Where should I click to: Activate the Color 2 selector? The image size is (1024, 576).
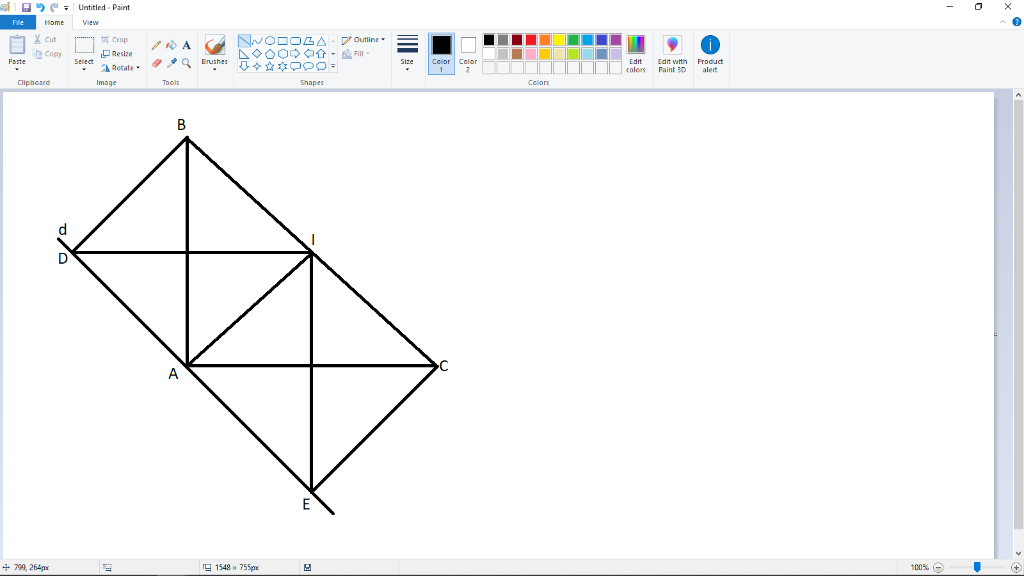point(468,54)
